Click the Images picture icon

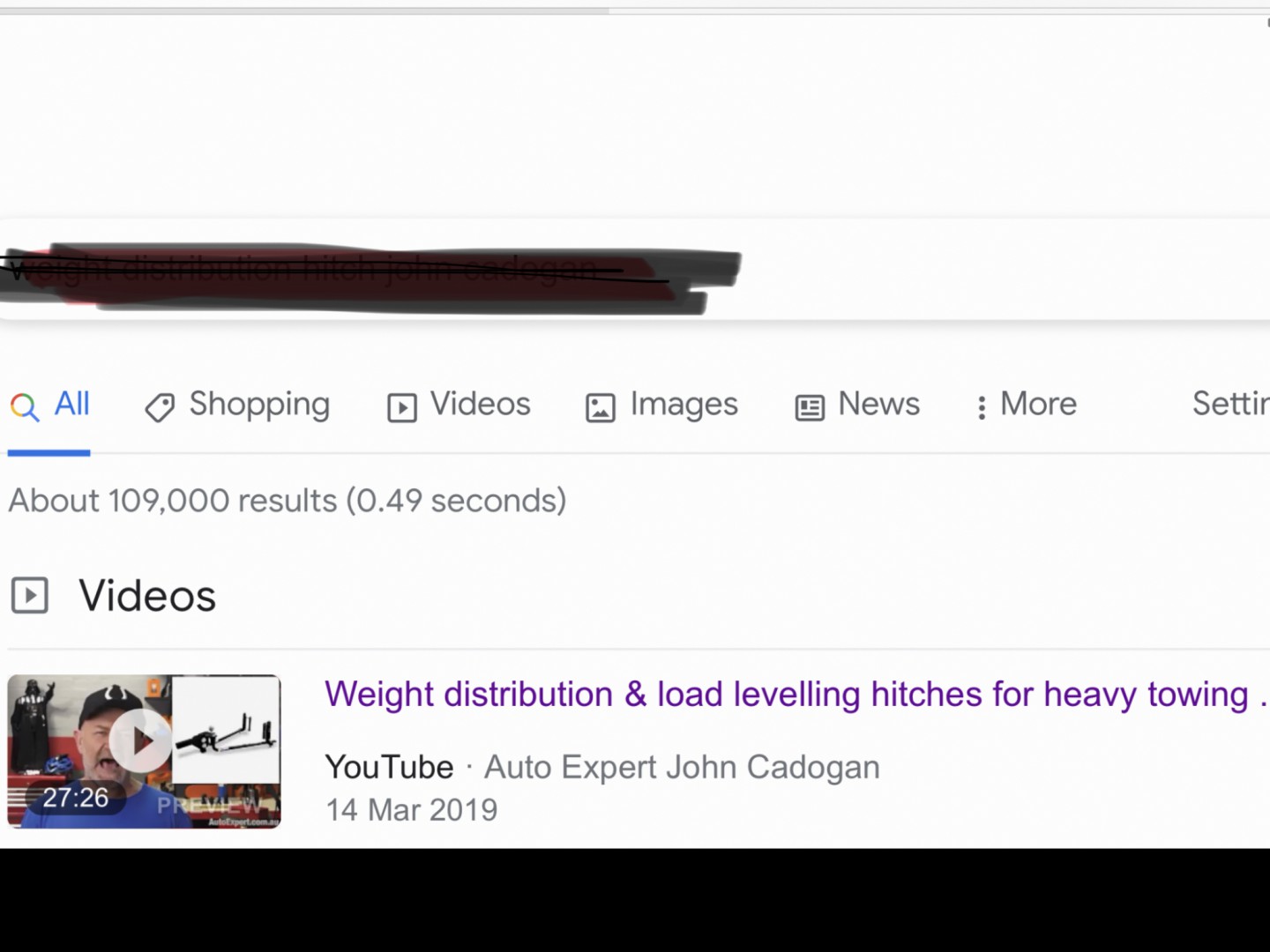tap(601, 407)
